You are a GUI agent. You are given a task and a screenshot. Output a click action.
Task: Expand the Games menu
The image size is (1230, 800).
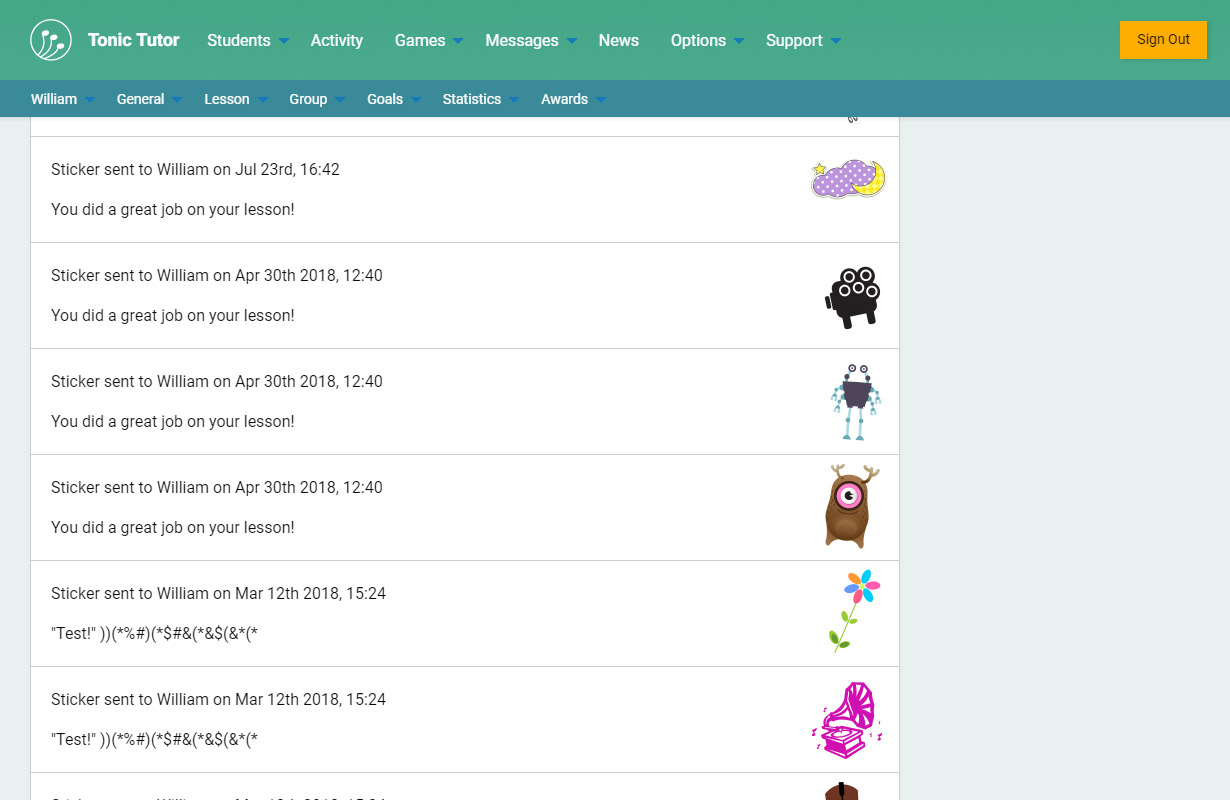[428, 40]
